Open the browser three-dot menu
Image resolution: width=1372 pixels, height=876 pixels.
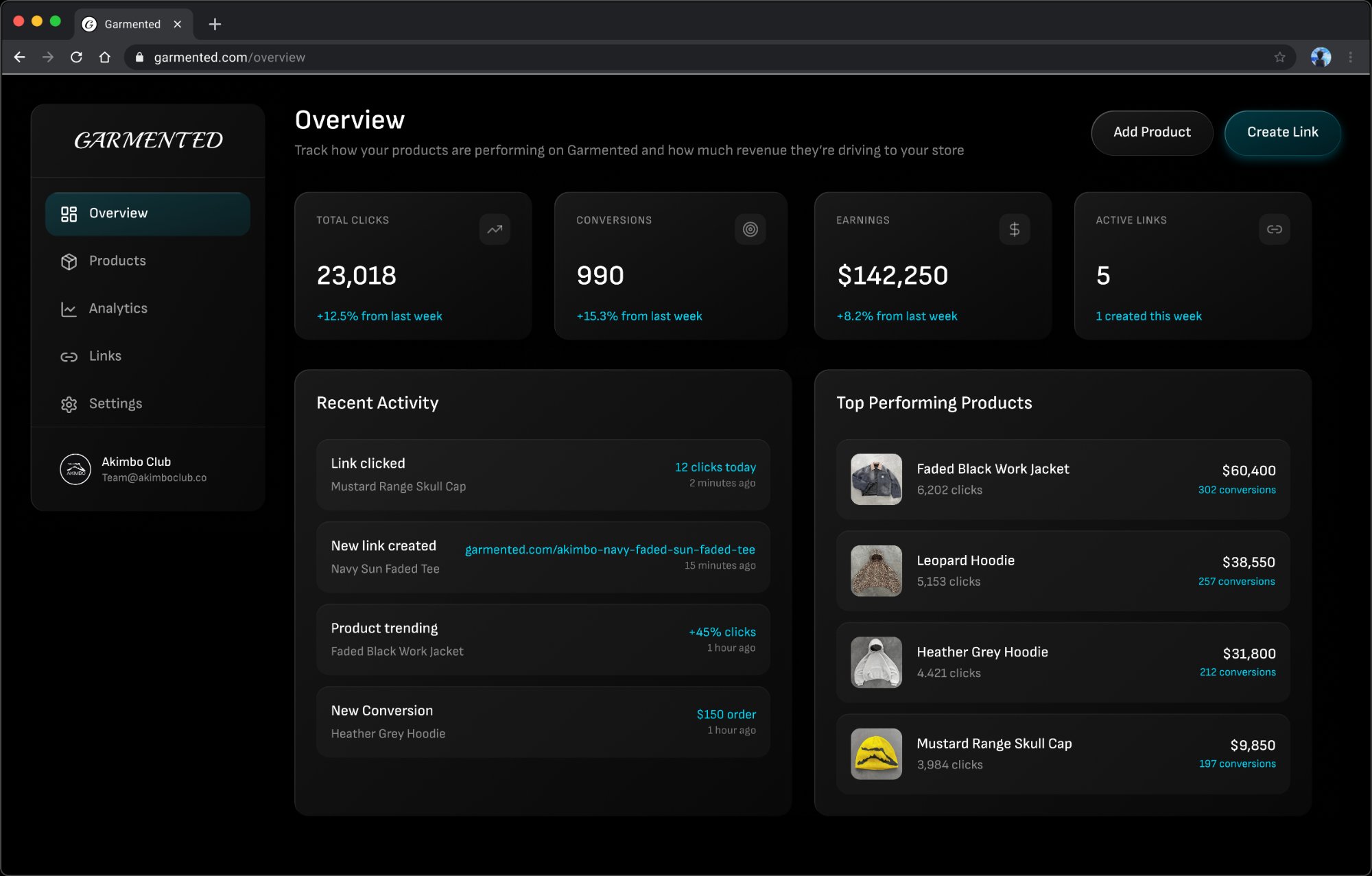1350,58
